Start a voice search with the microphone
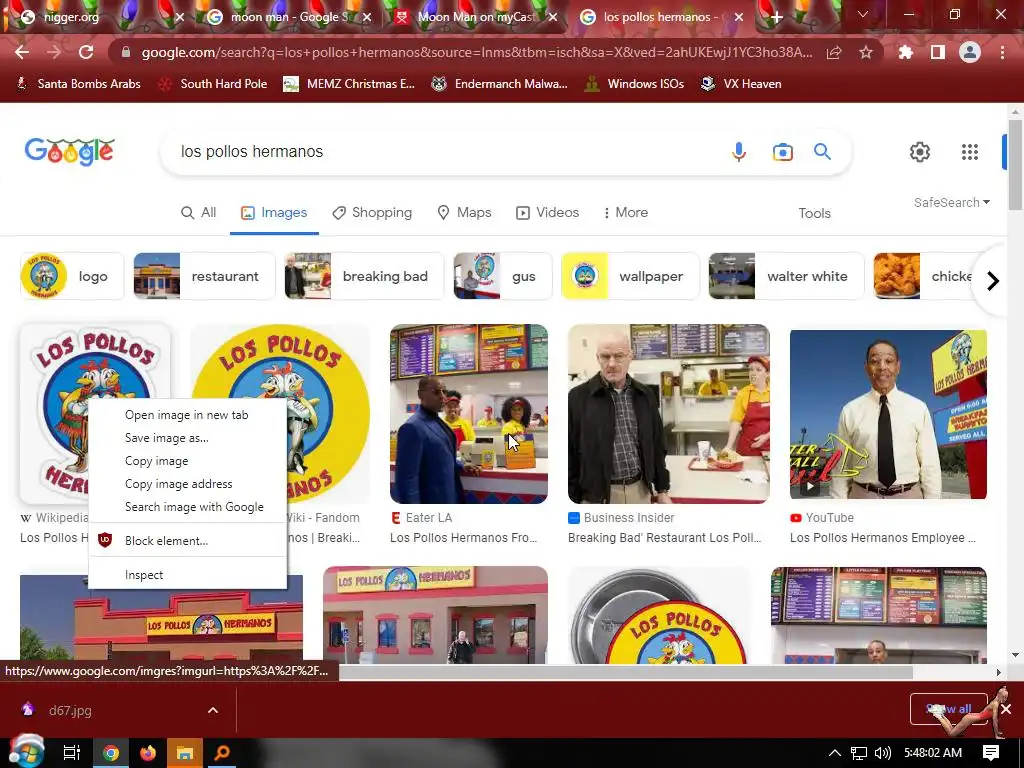The width and height of the screenshot is (1024, 768). [x=739, y=152]
